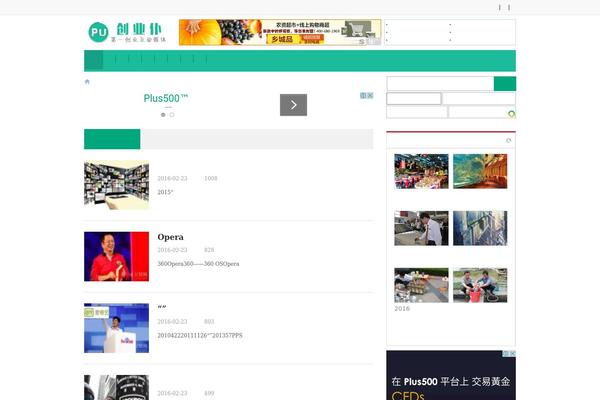
Task: Click the summary text 2015*
Action: tap(165, 192)
